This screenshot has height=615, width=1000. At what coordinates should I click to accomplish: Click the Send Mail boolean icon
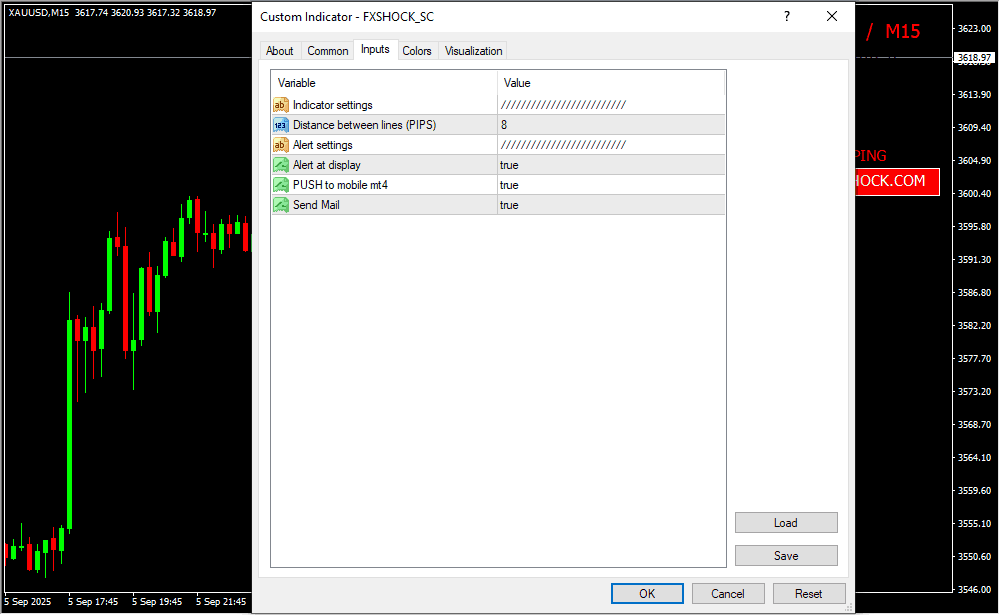[280, 205]
